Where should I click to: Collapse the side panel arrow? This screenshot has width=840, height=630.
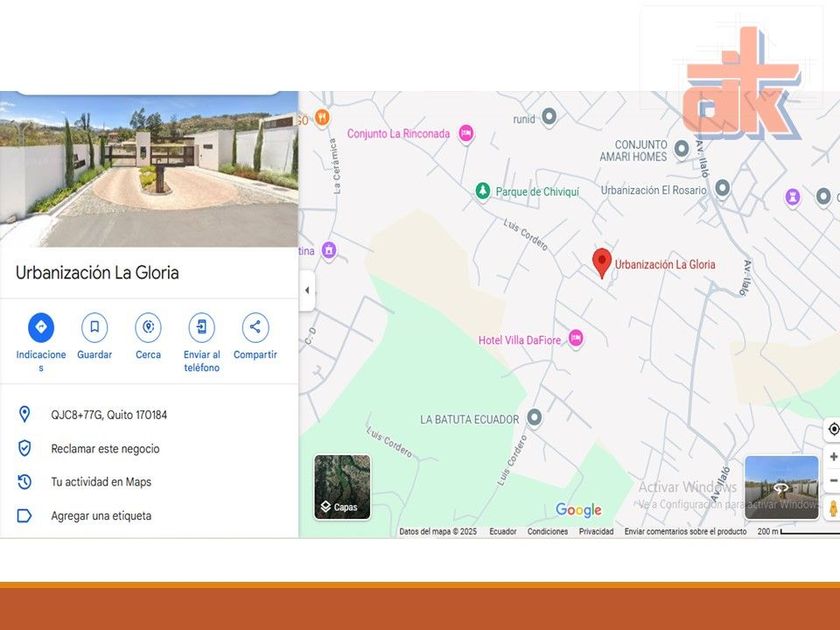[307, 290]
